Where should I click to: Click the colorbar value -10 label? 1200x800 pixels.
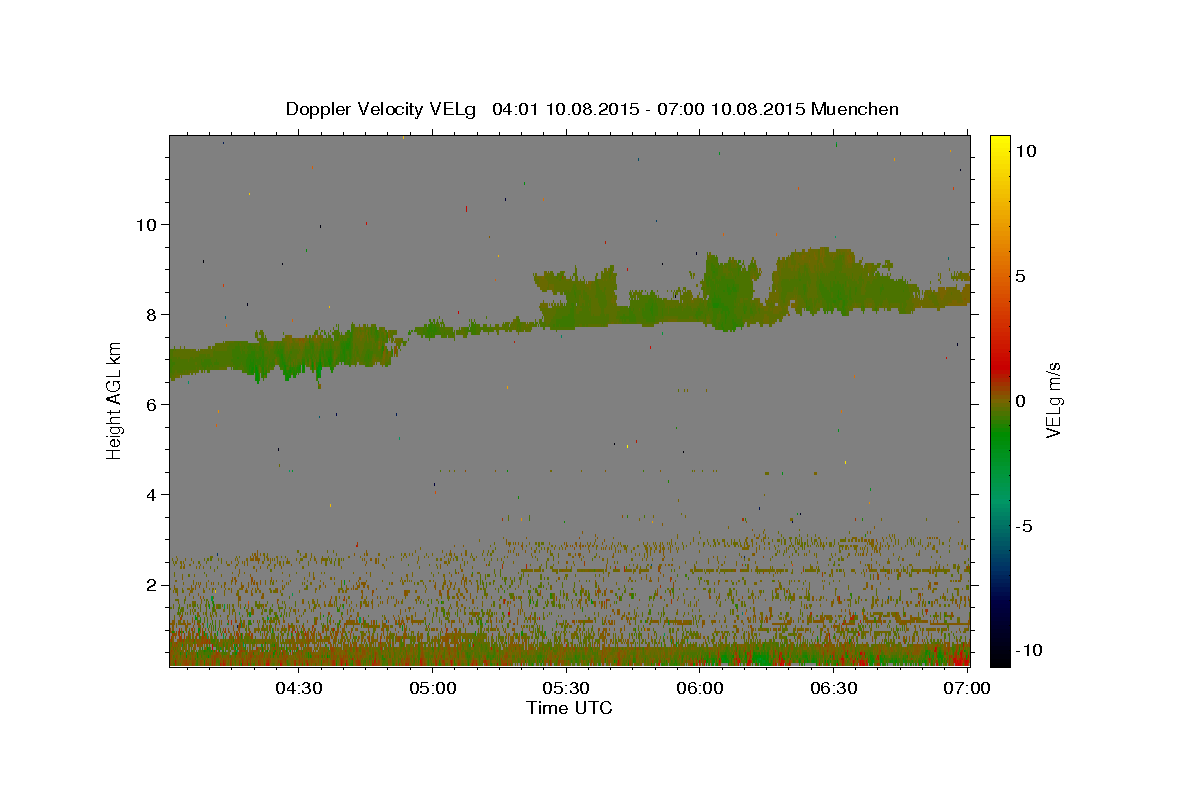coord(1029,651)
